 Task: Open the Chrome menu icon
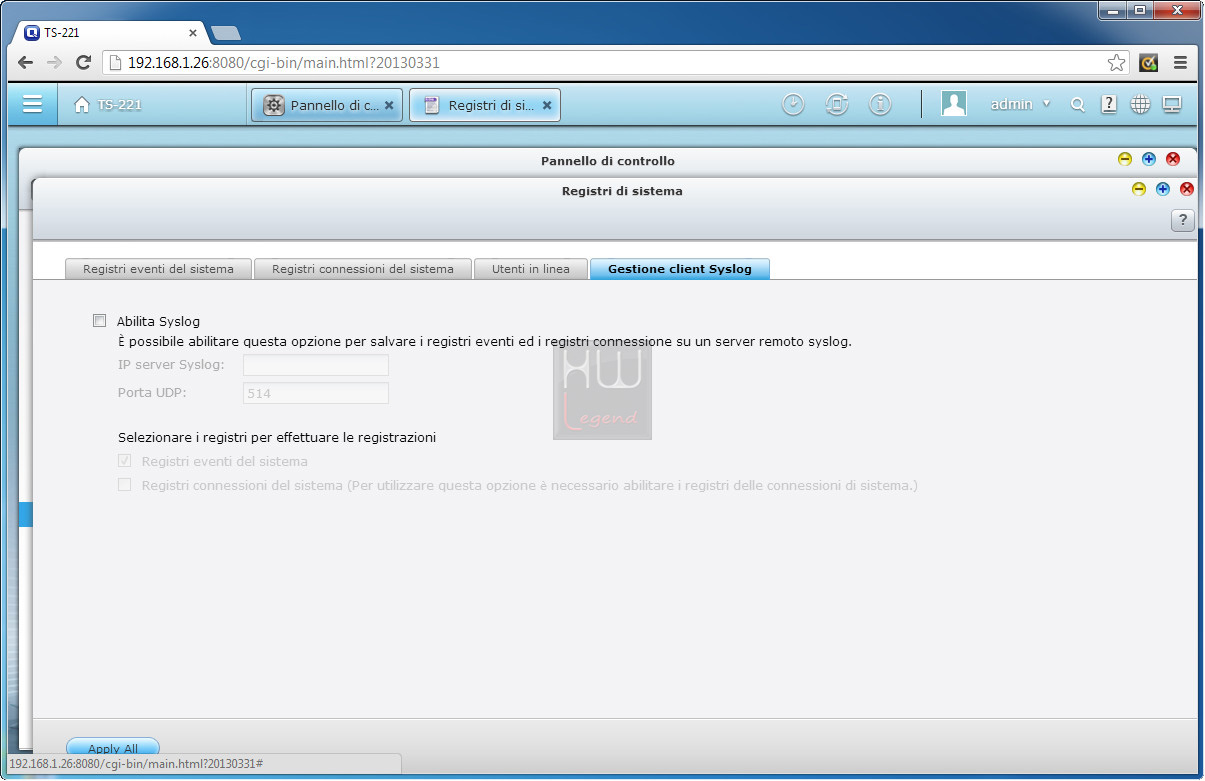[x=1180, y=62]
